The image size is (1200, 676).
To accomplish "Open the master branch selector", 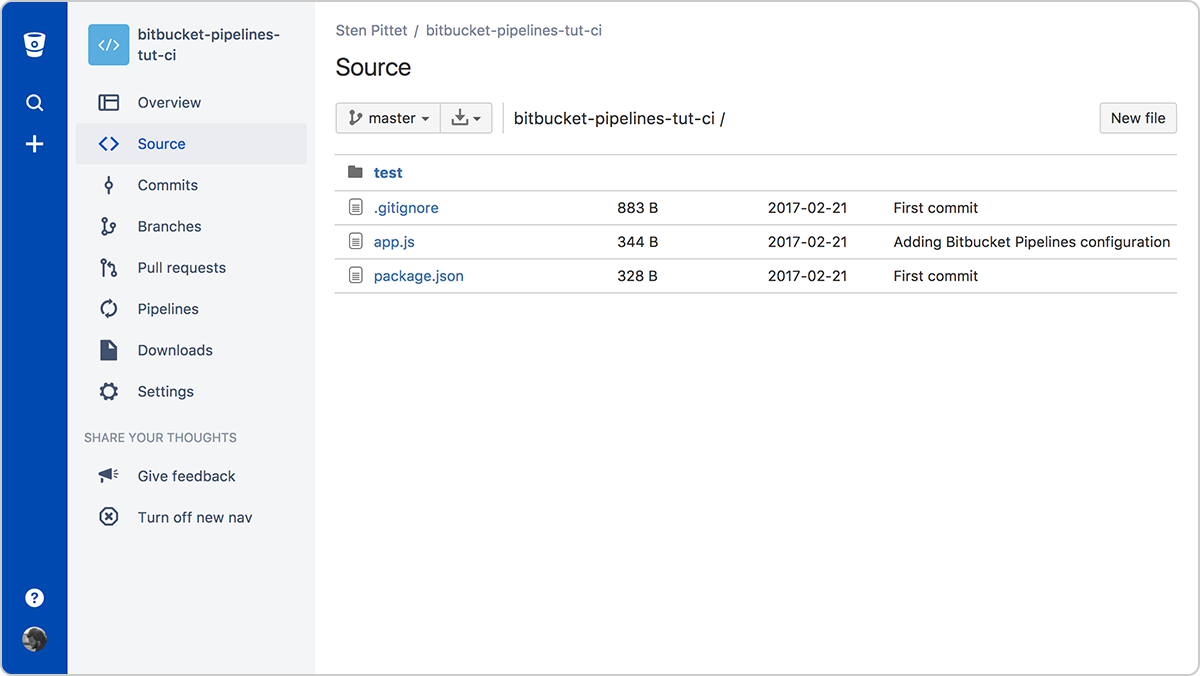I will click(387, 117).
